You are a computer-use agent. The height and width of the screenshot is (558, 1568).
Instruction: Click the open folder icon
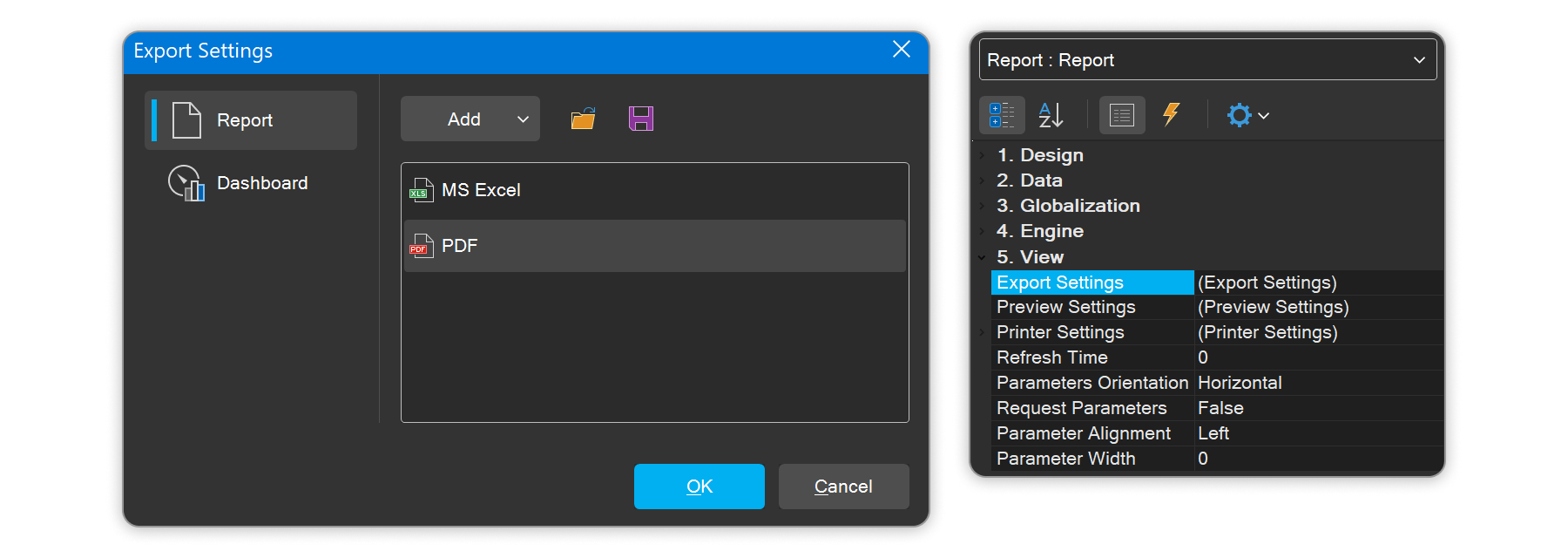pos(583,119)
